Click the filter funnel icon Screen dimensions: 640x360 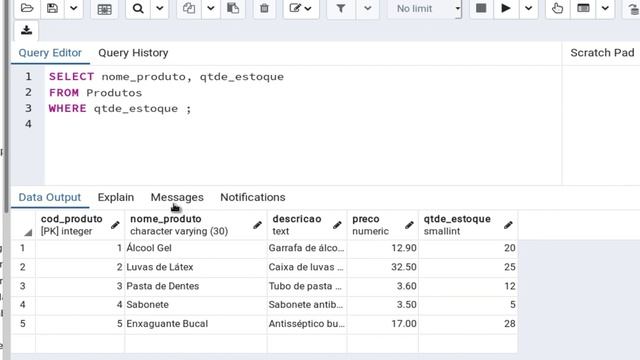(341, 8)
